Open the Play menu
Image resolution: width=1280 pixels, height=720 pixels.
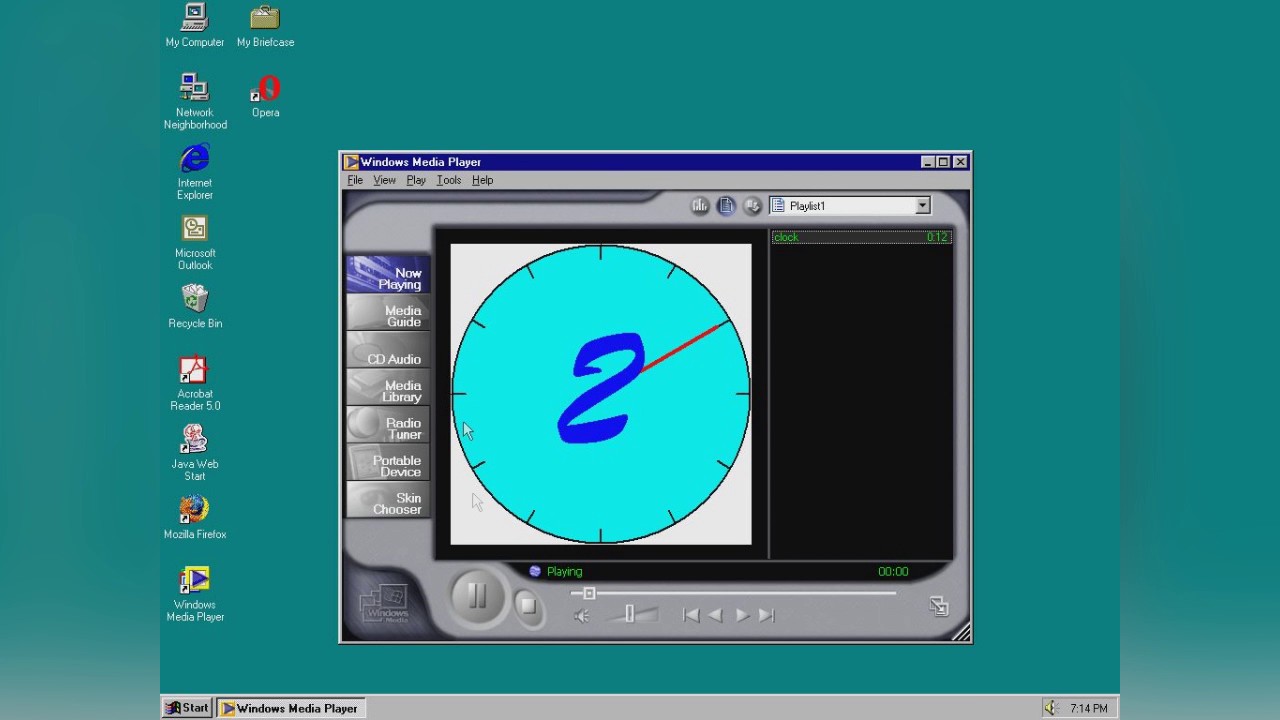coord(416,180)
